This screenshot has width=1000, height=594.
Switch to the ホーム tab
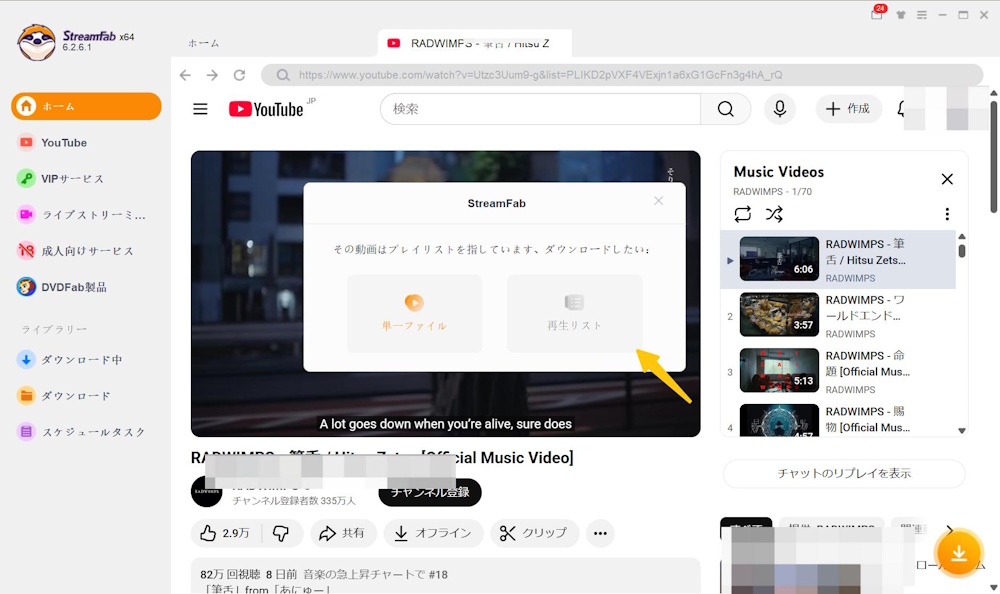(204, 43)
